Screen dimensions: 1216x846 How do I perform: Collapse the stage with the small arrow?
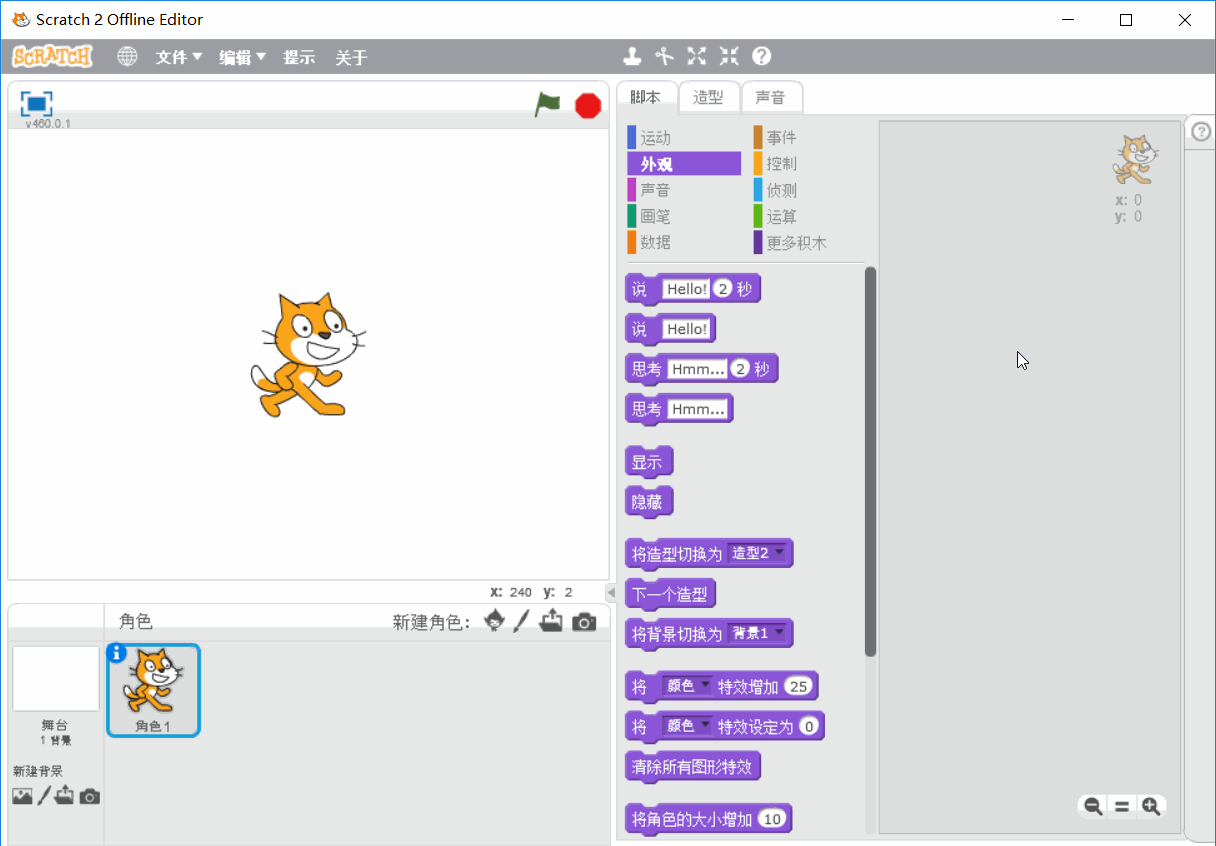click(611, 592)
